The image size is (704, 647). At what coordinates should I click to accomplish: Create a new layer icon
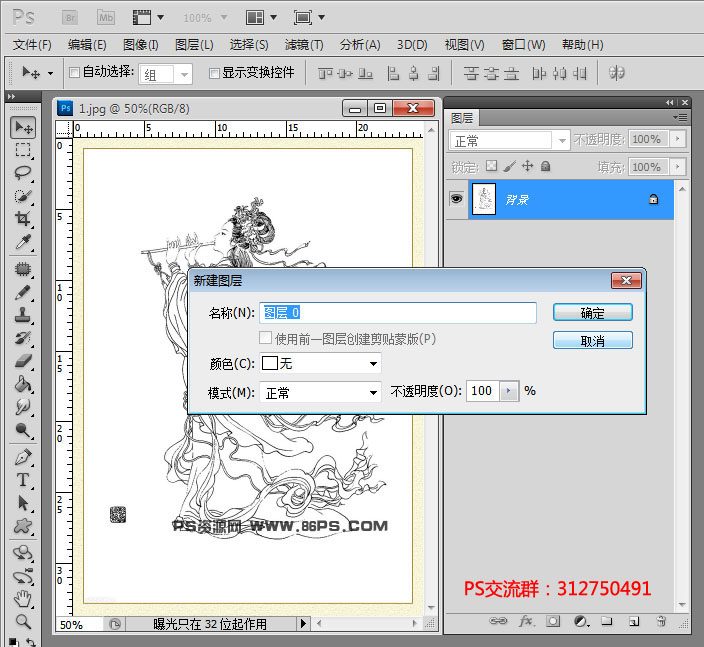coord(634,621)
